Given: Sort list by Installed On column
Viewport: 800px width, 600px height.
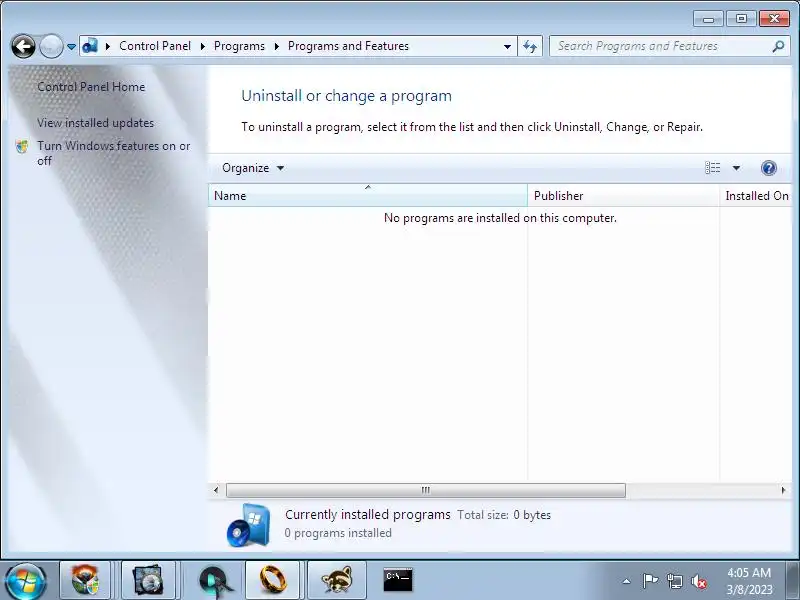Looking at the screenshot, I should 756,195.
